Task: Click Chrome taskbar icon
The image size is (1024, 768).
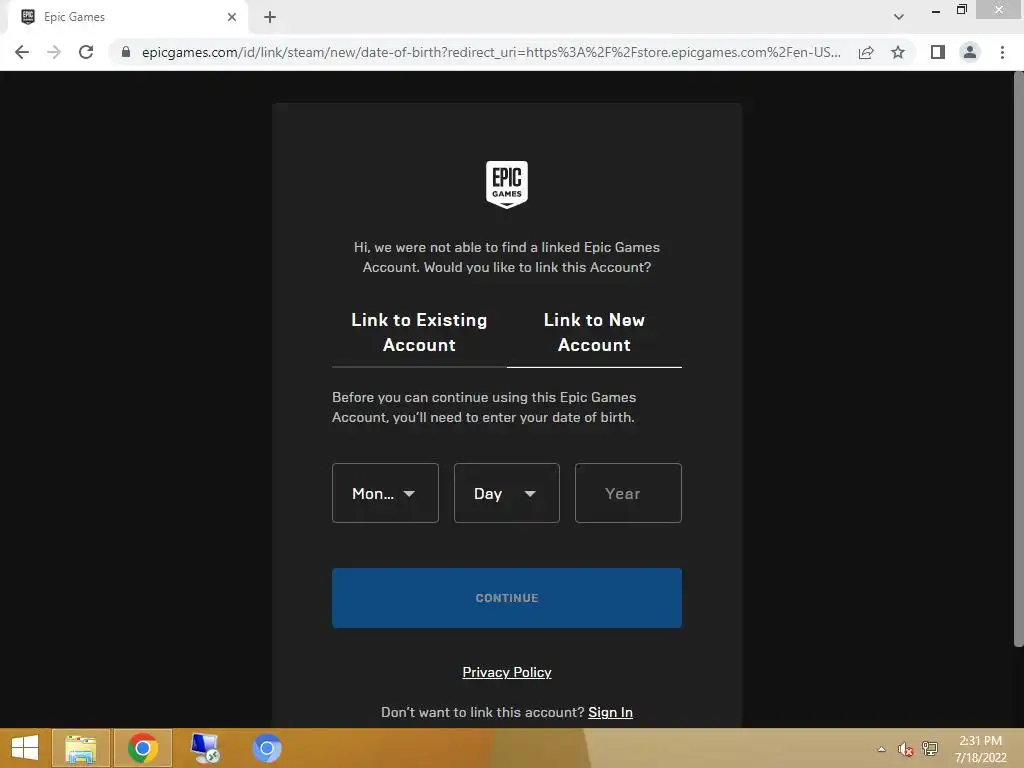Action: 143,748
